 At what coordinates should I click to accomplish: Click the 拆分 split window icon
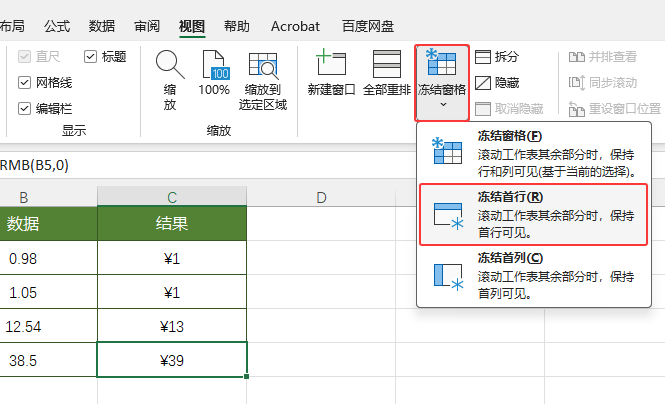pyautogui.click(x=483, y=57)
